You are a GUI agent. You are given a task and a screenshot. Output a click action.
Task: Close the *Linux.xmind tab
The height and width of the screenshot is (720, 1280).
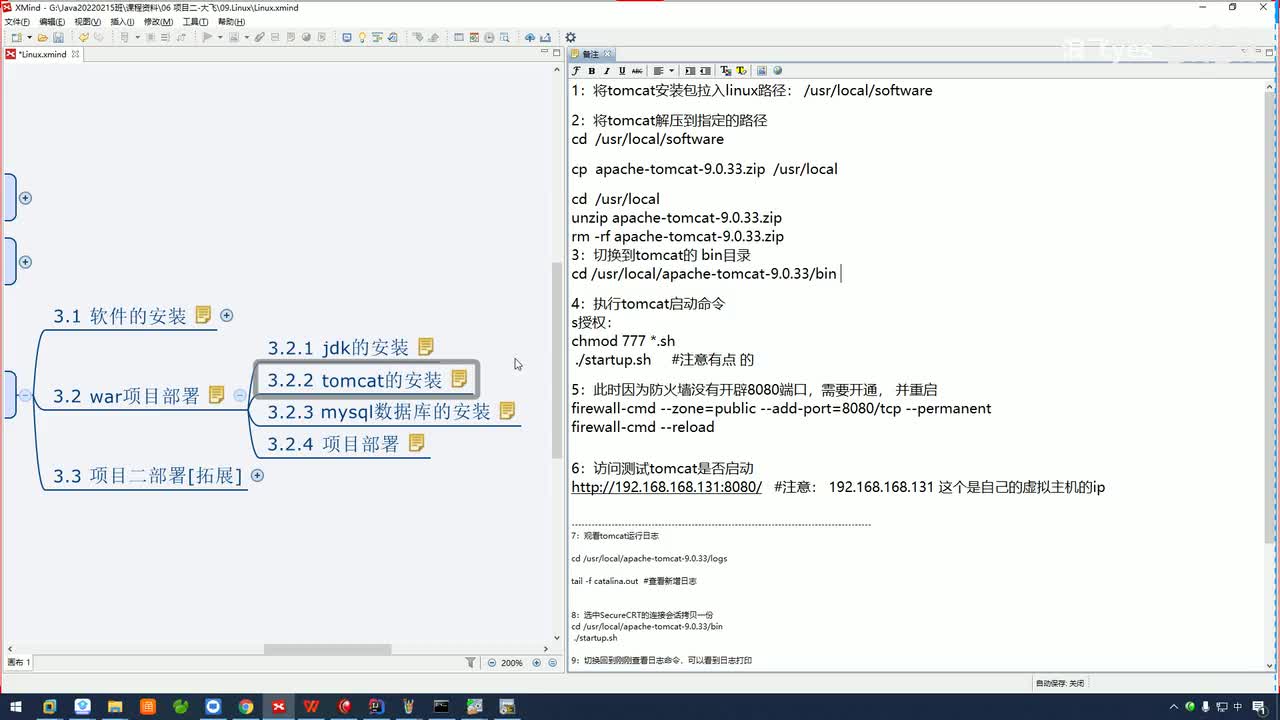pos(75,54)
